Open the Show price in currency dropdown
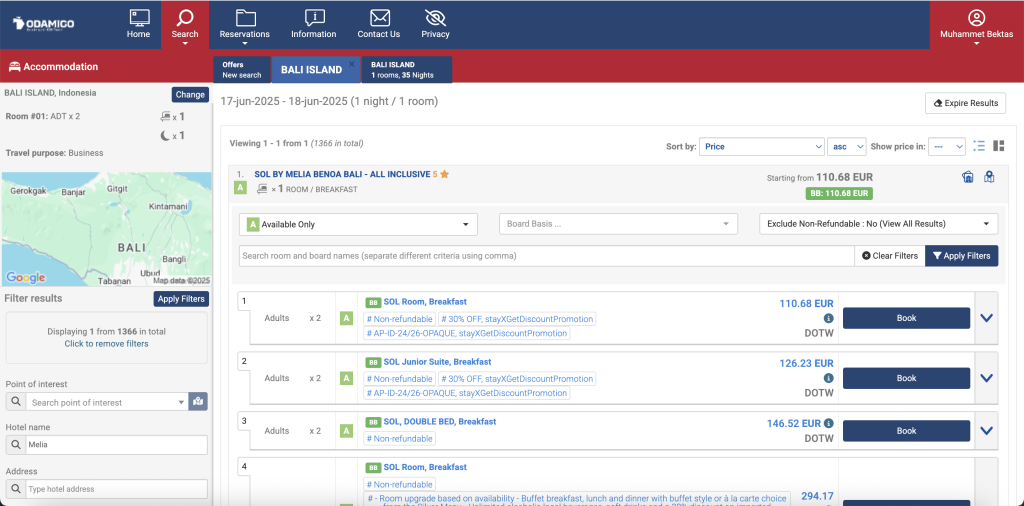Viewport: 1024px width, 506px height. click(x=946, y=146)
